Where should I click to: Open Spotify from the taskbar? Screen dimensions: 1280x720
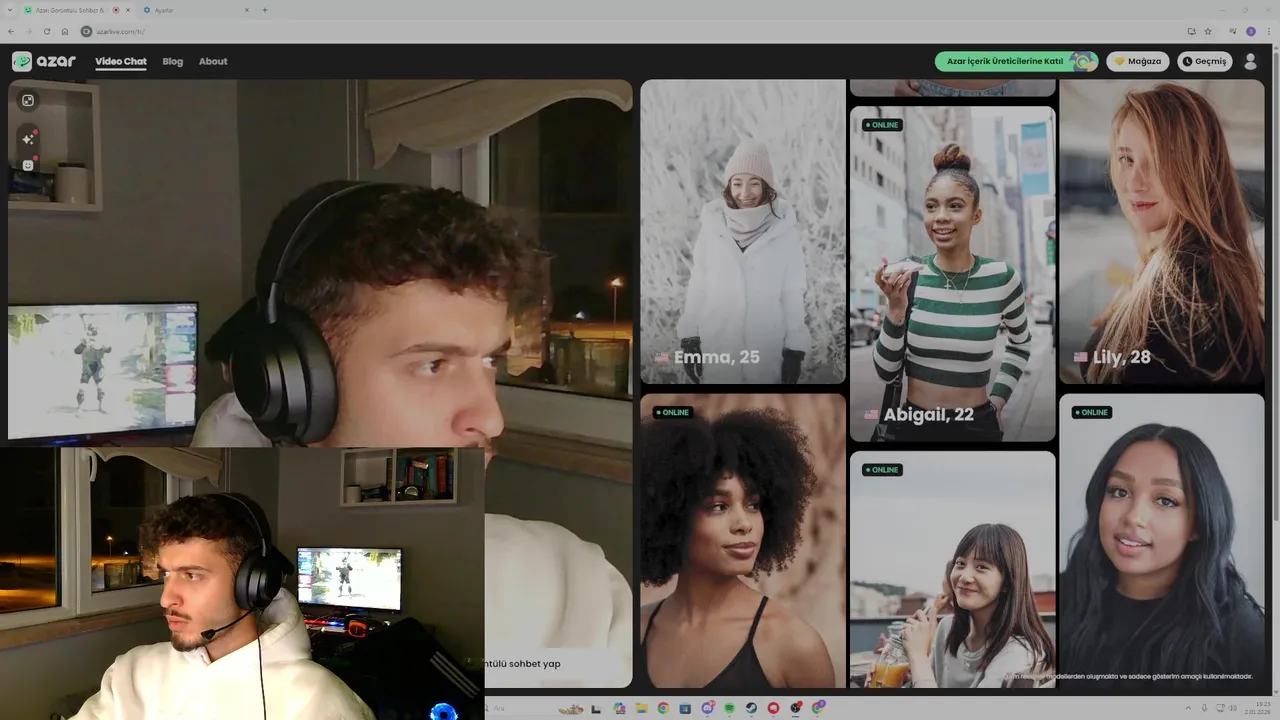(x=729, y=708)
